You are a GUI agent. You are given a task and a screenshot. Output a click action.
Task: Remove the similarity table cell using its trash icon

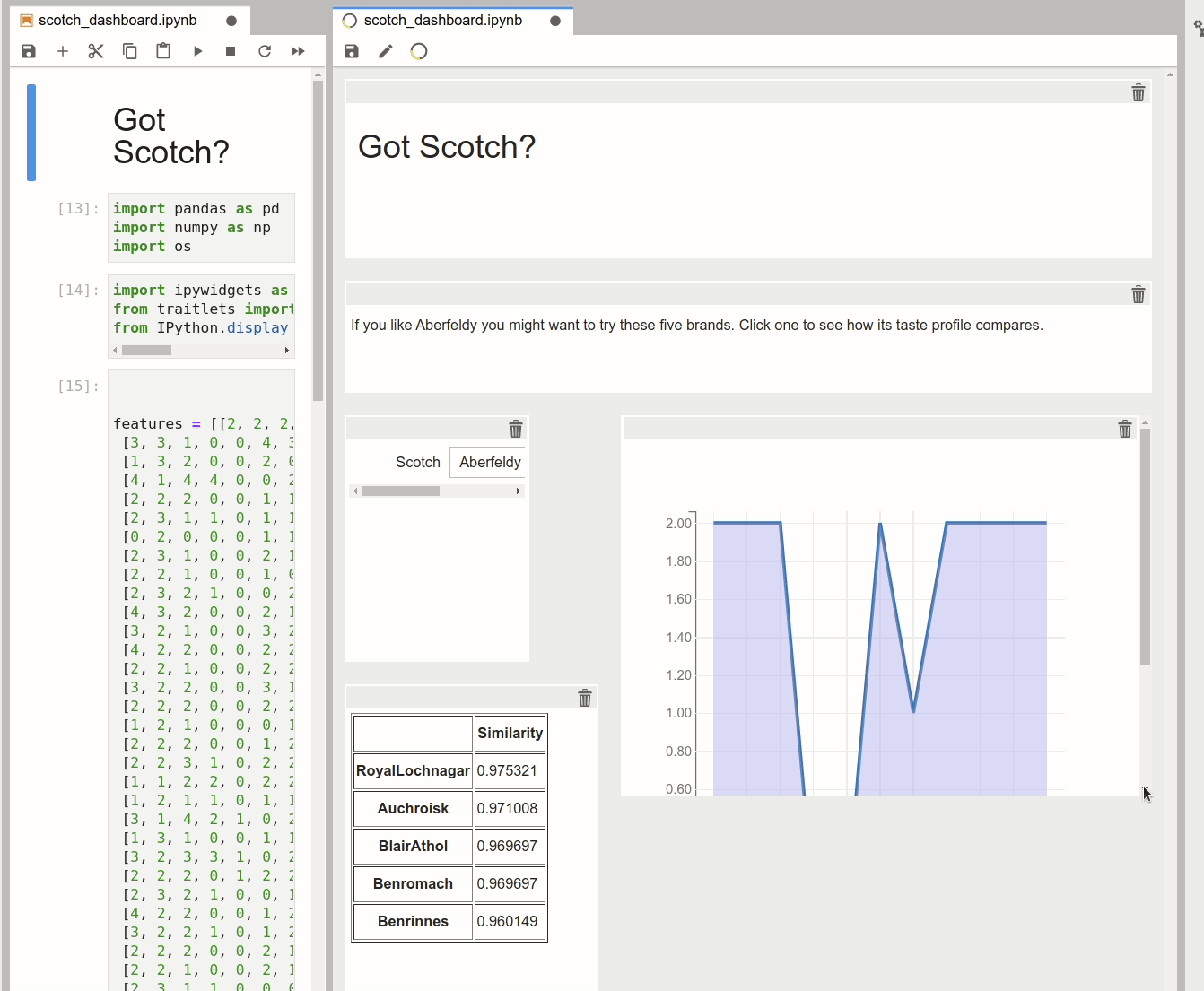coord(584,698)
